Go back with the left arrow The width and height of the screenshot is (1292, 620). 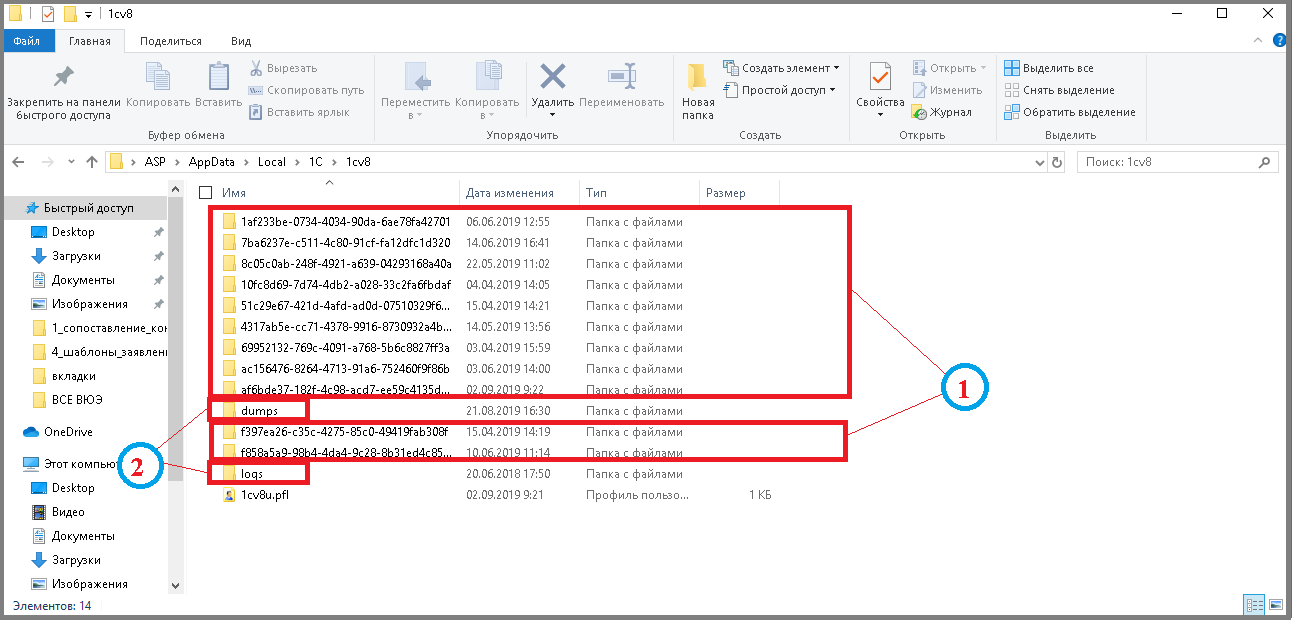tap(19, 161)
